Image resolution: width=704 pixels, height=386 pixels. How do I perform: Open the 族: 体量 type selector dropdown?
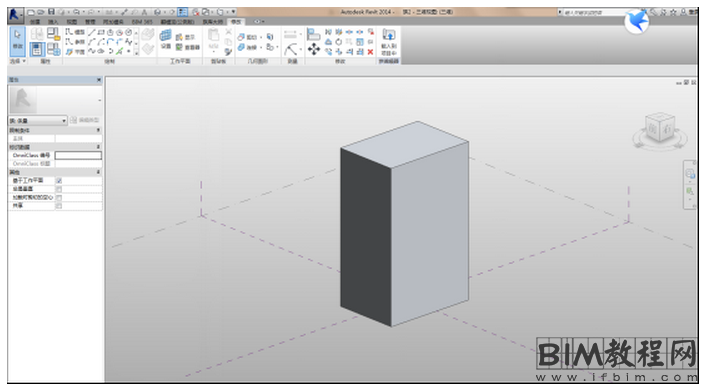[38, 120]
